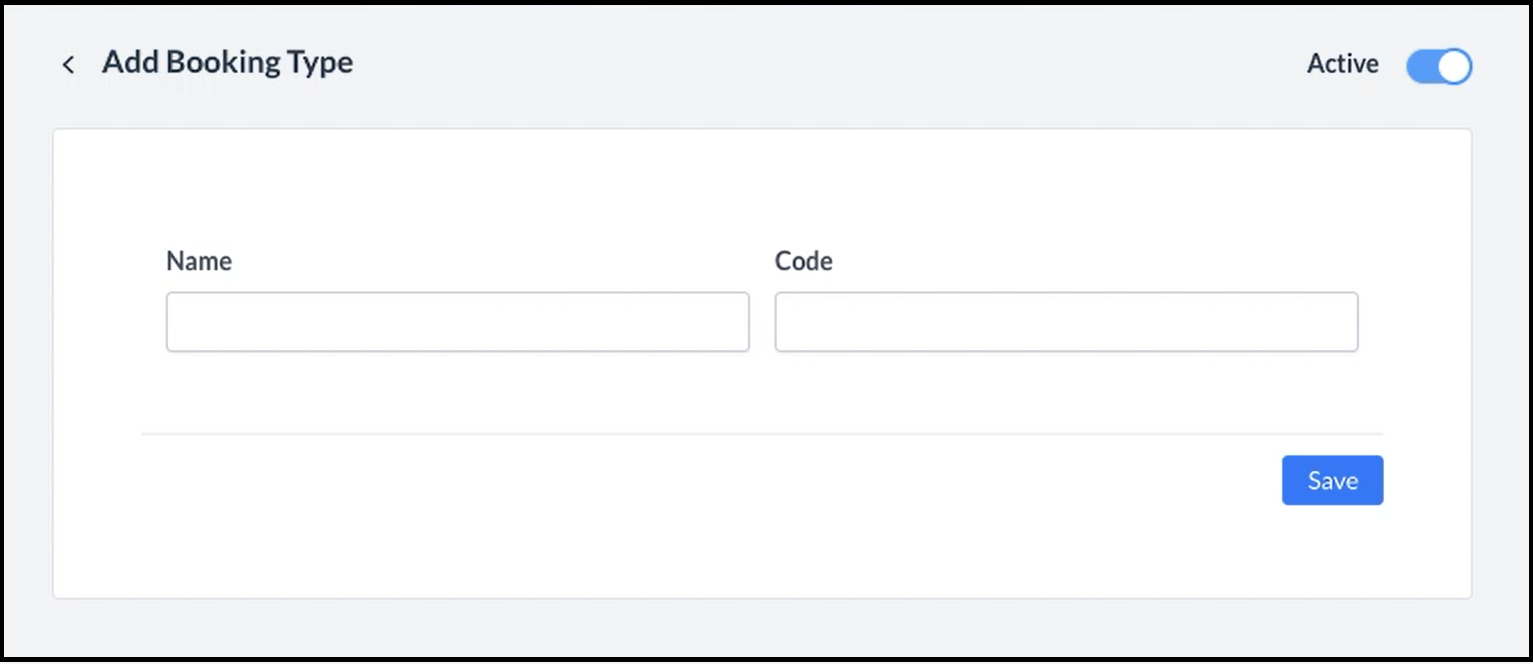Click the word Save on the button
Screen dimensions: 1533x664
(1332, 481)
